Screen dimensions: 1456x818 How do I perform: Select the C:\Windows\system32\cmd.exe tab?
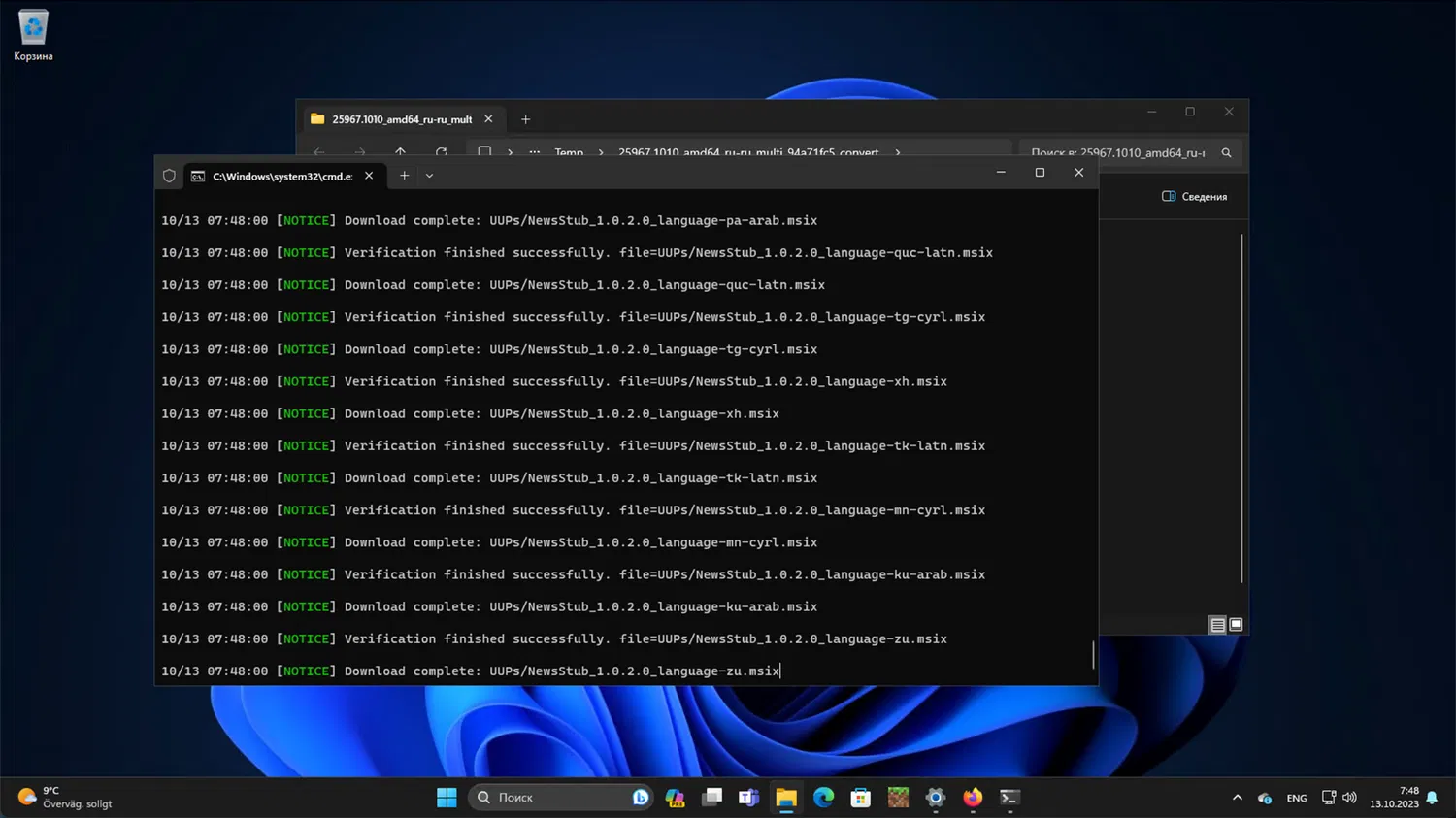(x=281, y=176)
